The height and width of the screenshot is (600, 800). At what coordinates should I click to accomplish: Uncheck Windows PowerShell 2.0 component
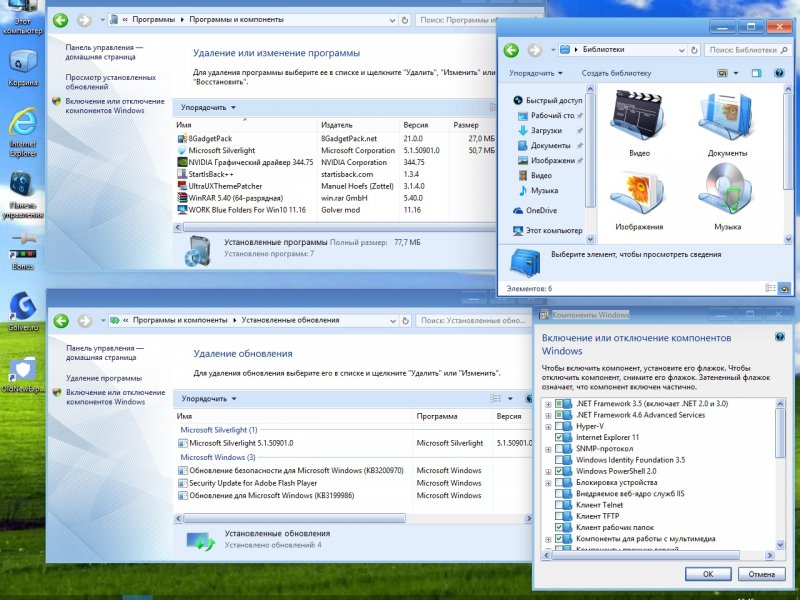click(x=559, y=471)
